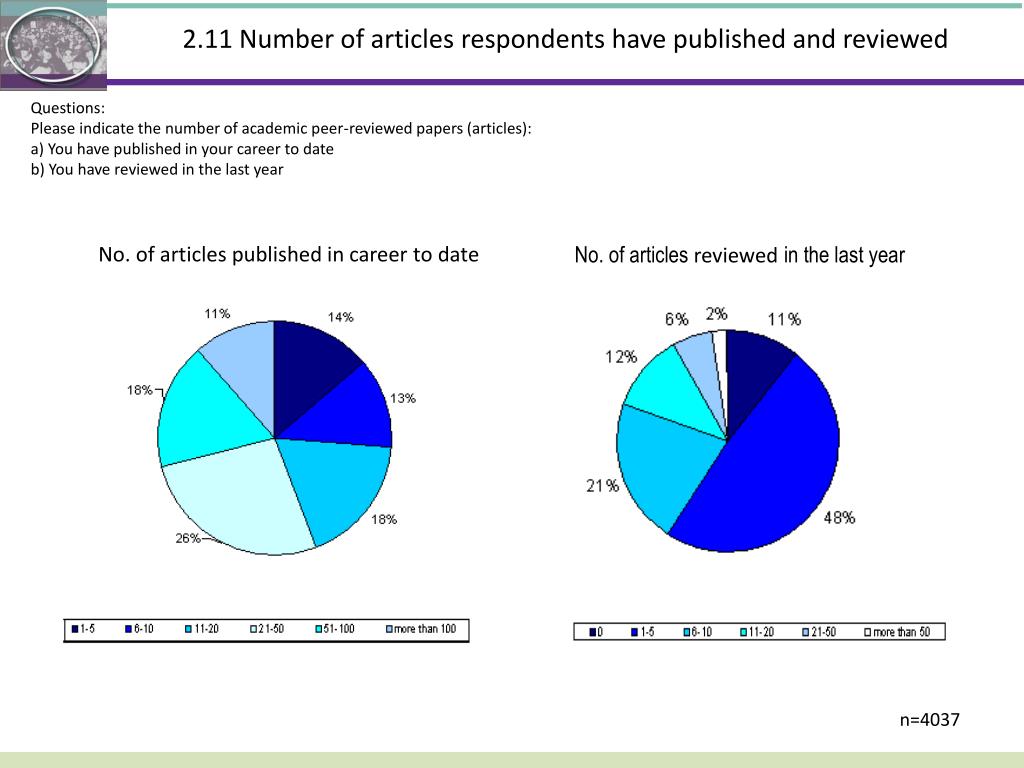Click the blue 6-10 swatch in the published legend

tap(129, 630)
